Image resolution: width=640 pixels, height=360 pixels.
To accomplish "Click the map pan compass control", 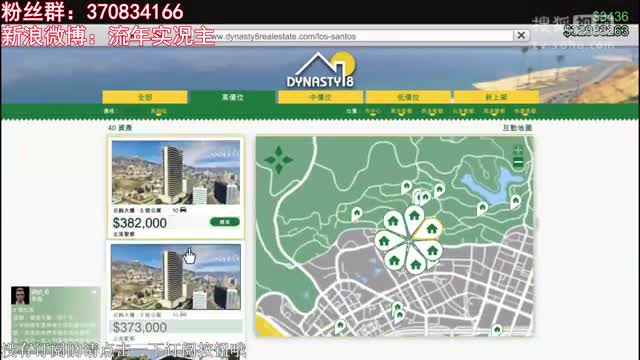I will coord(278,160).
